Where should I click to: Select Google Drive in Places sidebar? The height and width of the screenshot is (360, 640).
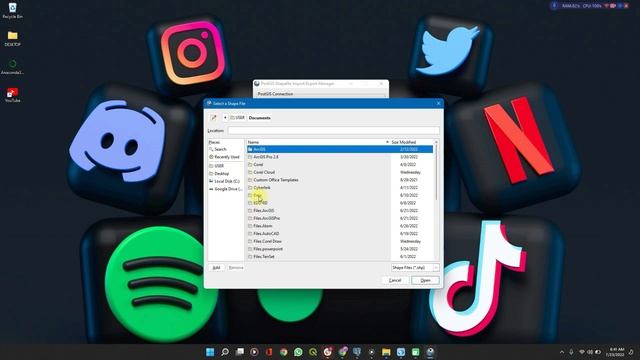point(226,189)
